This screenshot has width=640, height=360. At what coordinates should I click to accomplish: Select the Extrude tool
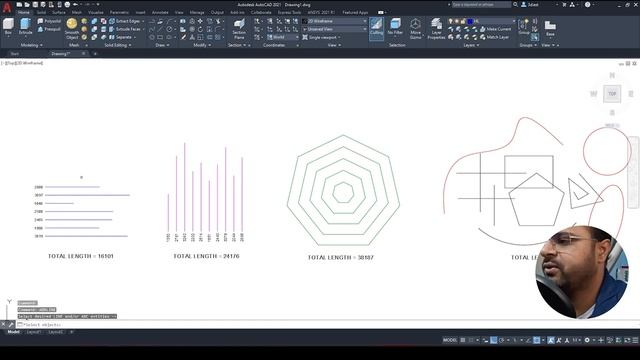[x=25, y=27]
